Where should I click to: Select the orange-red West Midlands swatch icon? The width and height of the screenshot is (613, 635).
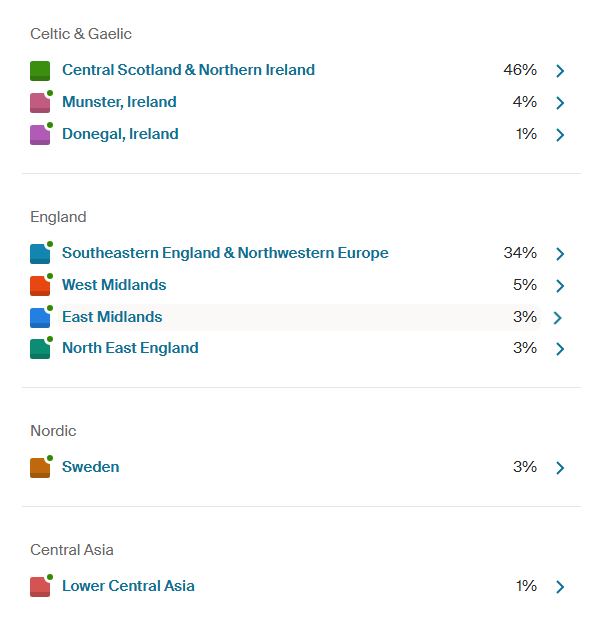click(40, 286)
